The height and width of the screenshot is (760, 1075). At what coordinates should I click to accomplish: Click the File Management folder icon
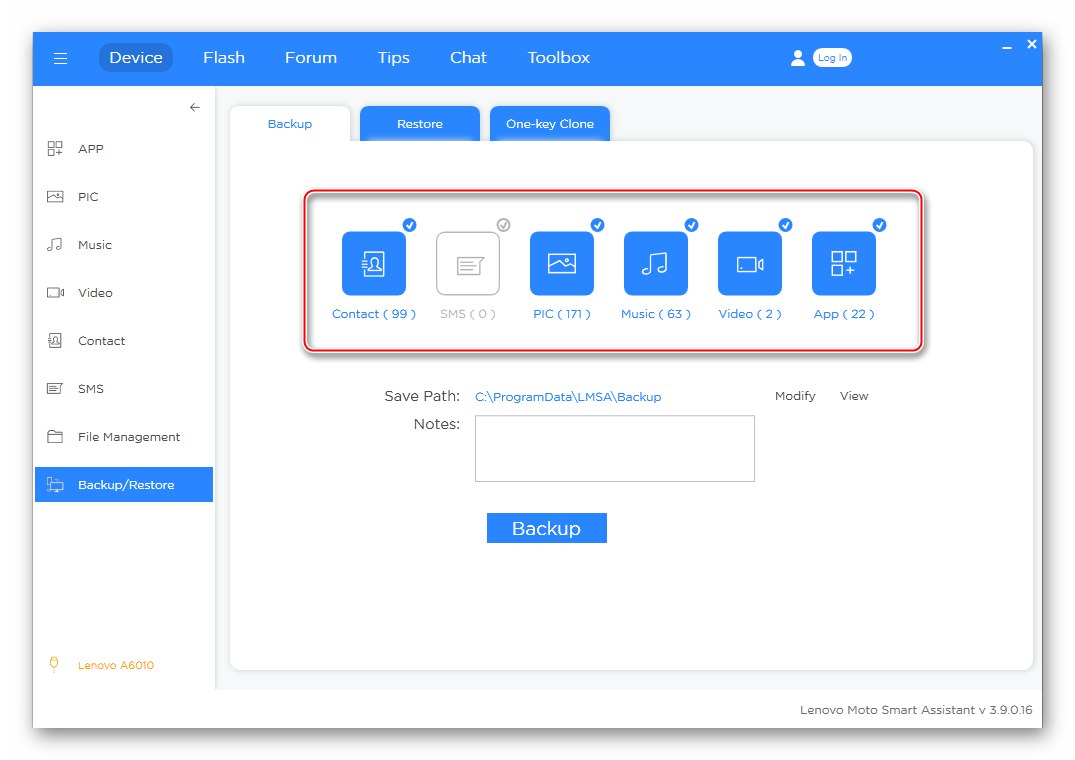point(55,437)
